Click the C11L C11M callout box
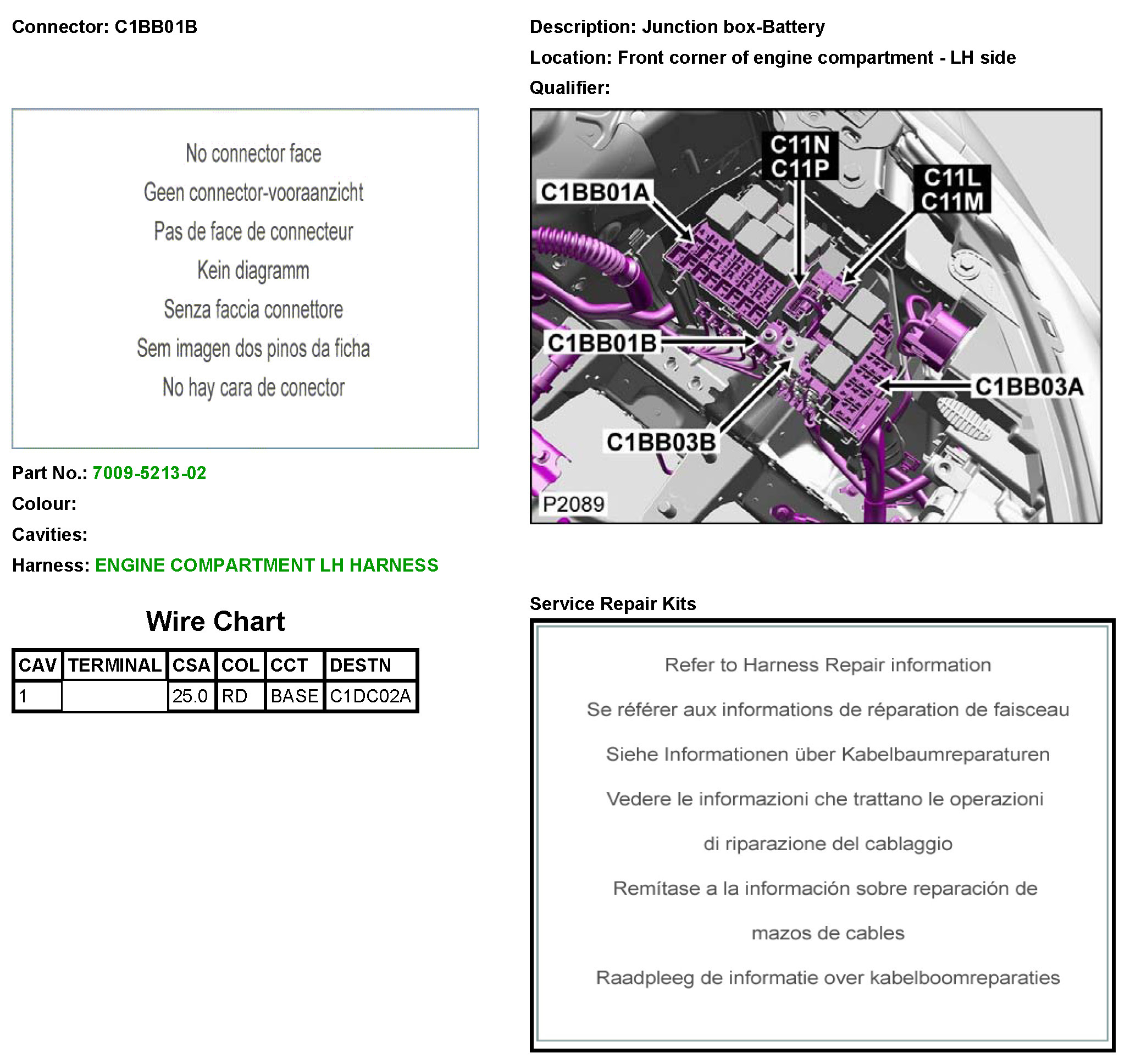Screen dimensions: 1130x1064 coord(952,190)
